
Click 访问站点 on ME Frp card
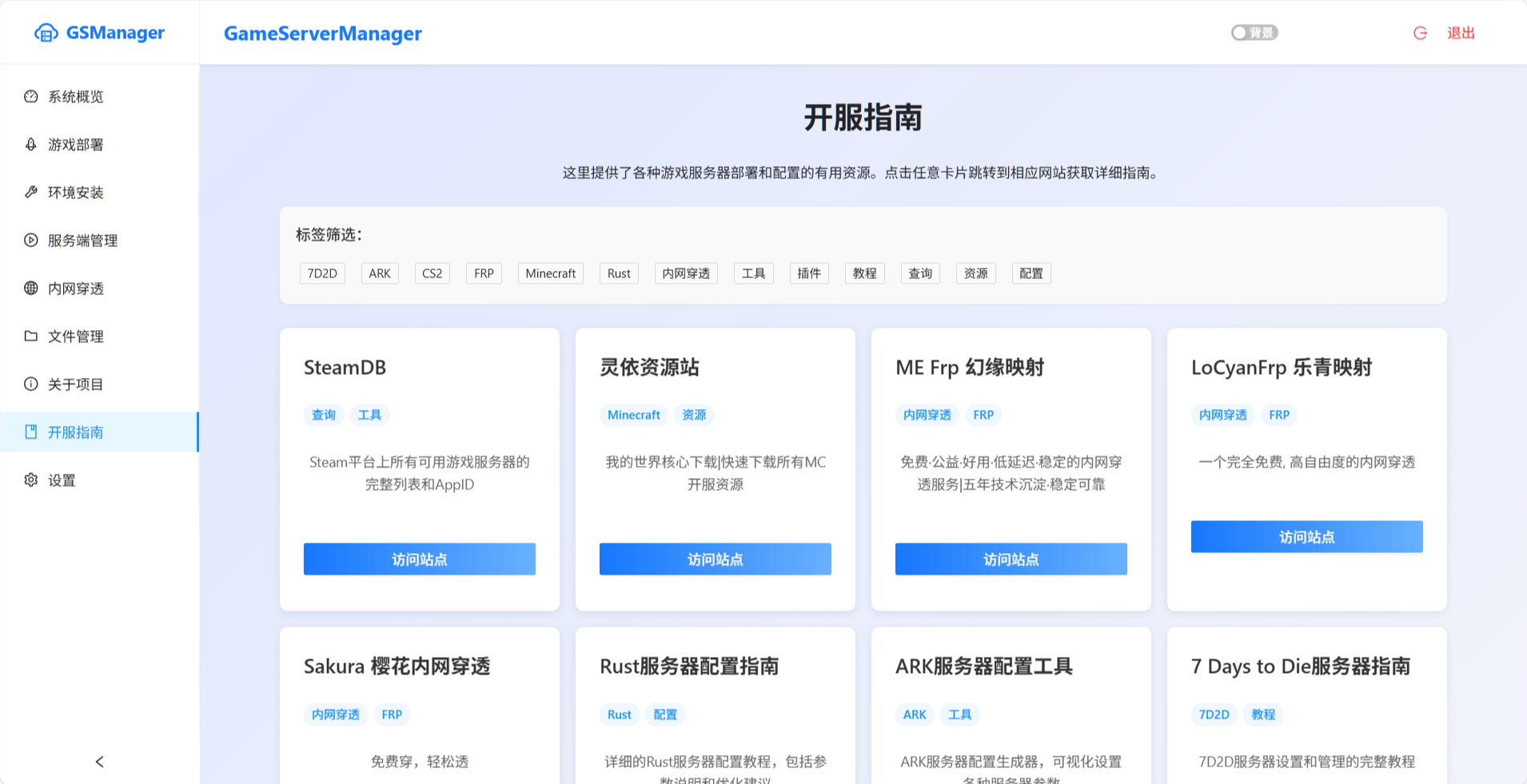[1011, 559]
